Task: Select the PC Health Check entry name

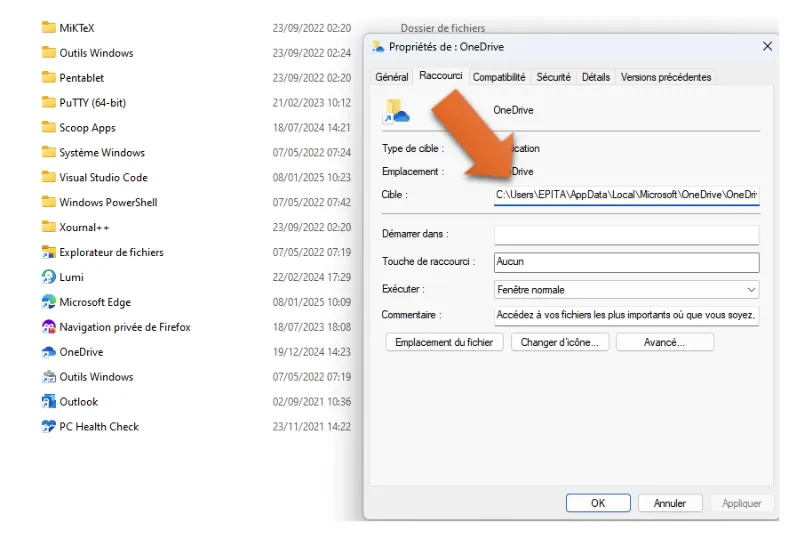Action: coord(99,427)
